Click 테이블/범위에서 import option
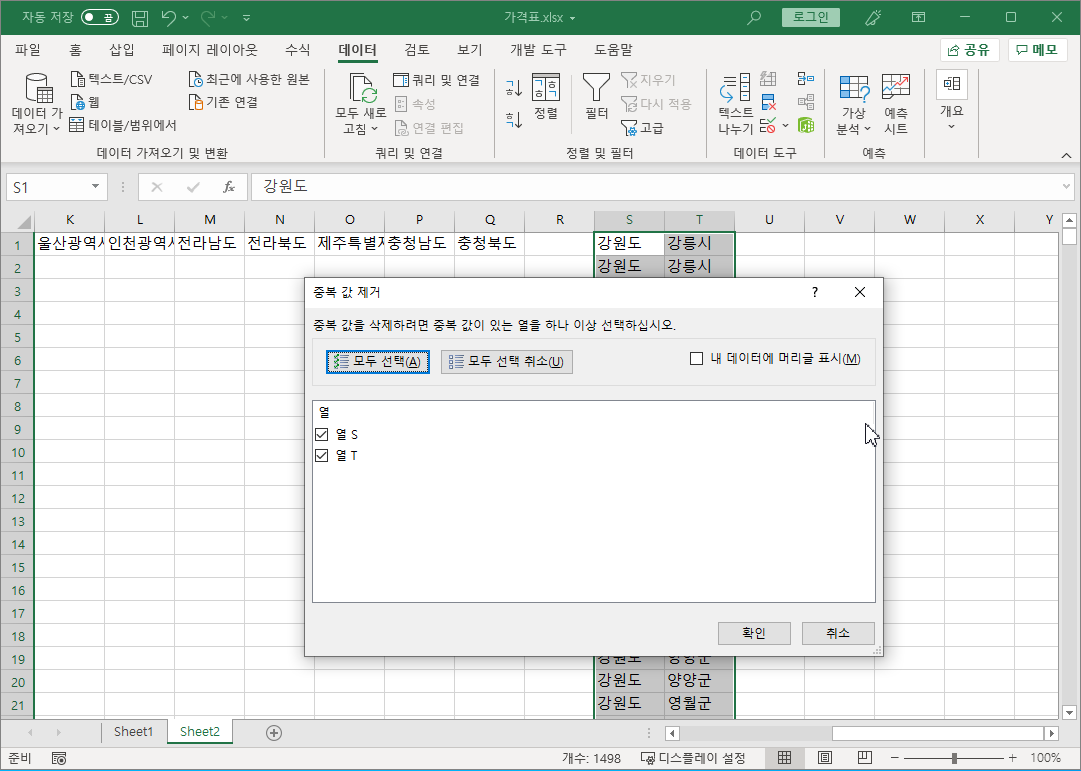This screenshot has height=771, width=1081. [123, 125]
